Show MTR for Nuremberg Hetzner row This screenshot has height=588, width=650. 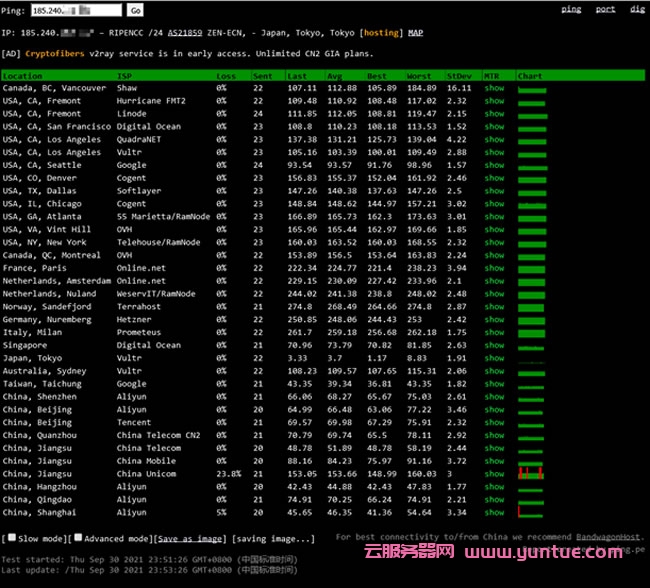494,319
